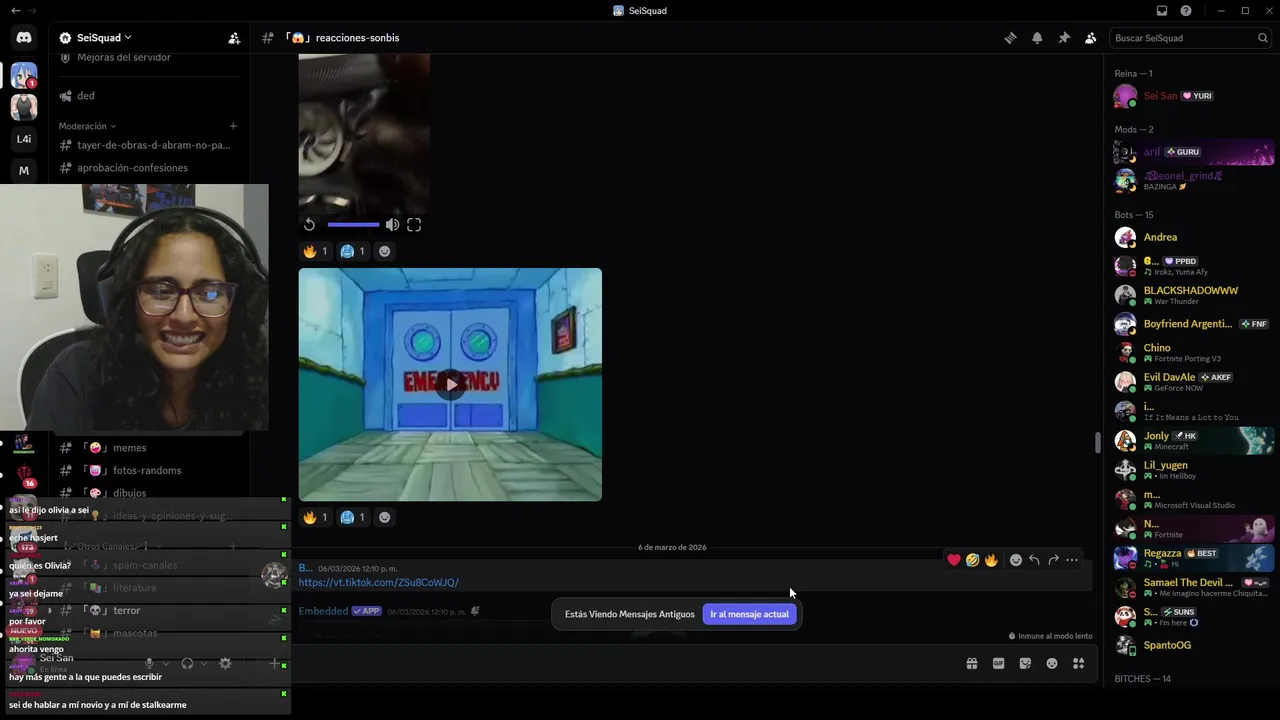This screenshot has height=720, width=1280.
Task: React with heart on hovered message
Action: pyautogui.click(x=954, y=560)
